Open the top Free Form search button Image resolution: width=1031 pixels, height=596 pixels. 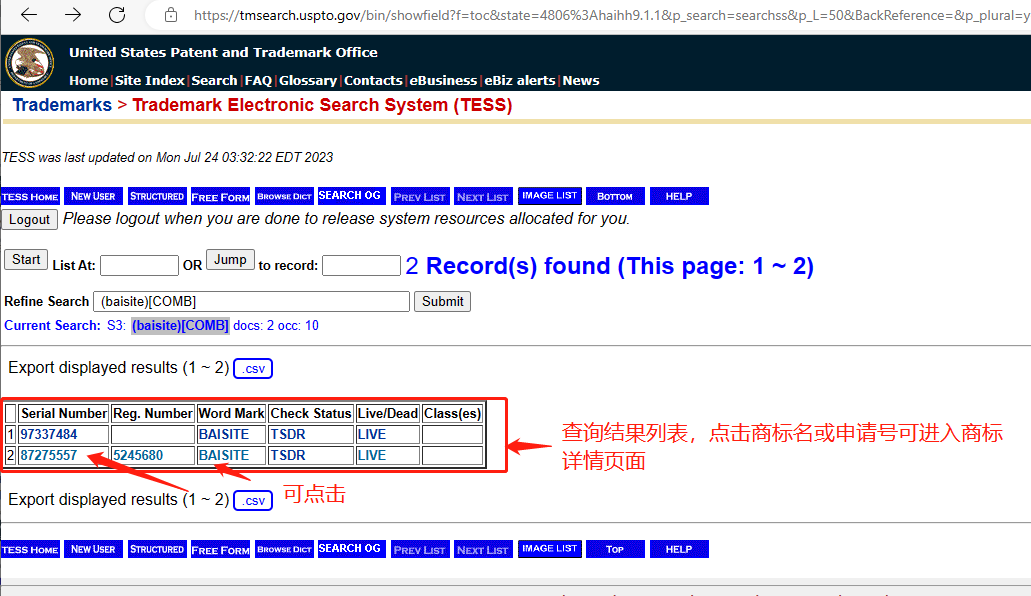(x=220, y=197)
